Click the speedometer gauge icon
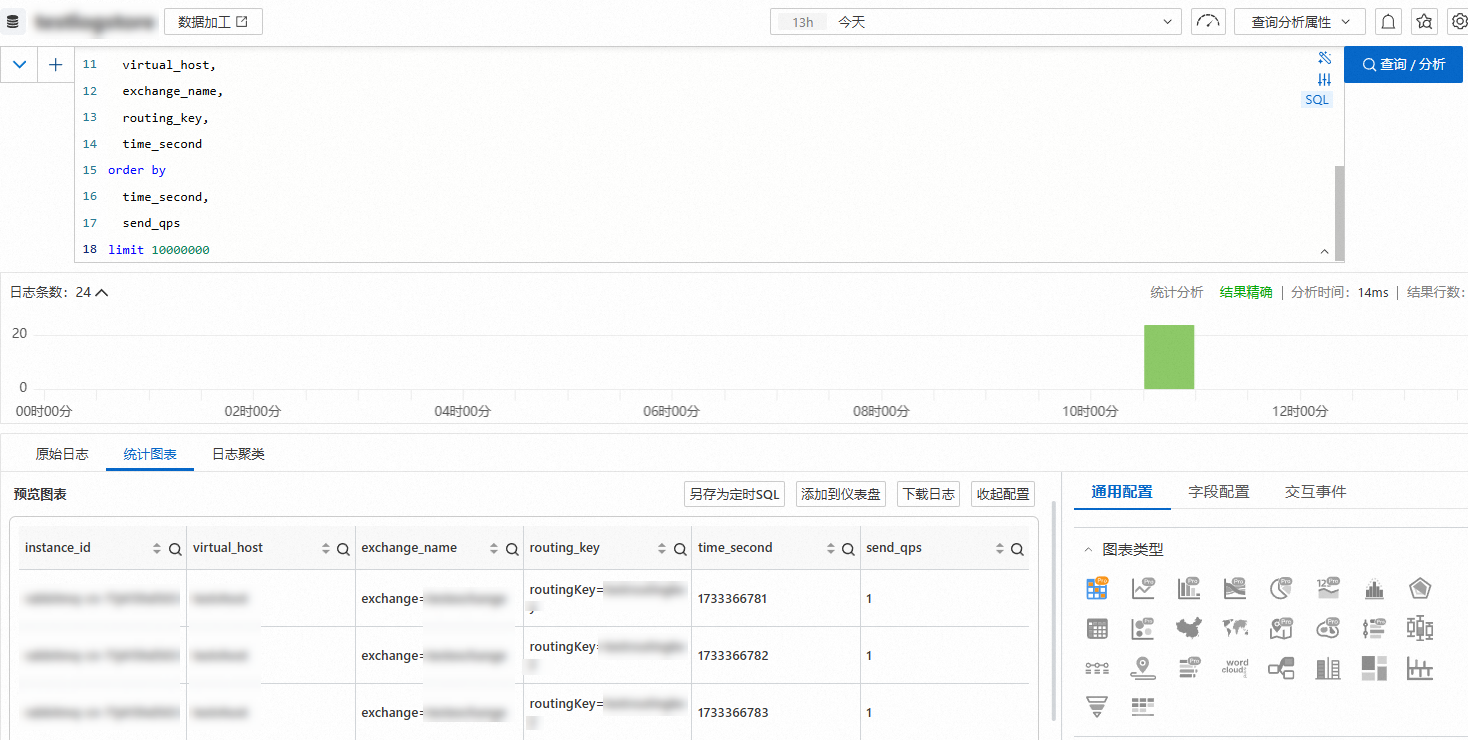1468x740 pixels. point(1209,21)
